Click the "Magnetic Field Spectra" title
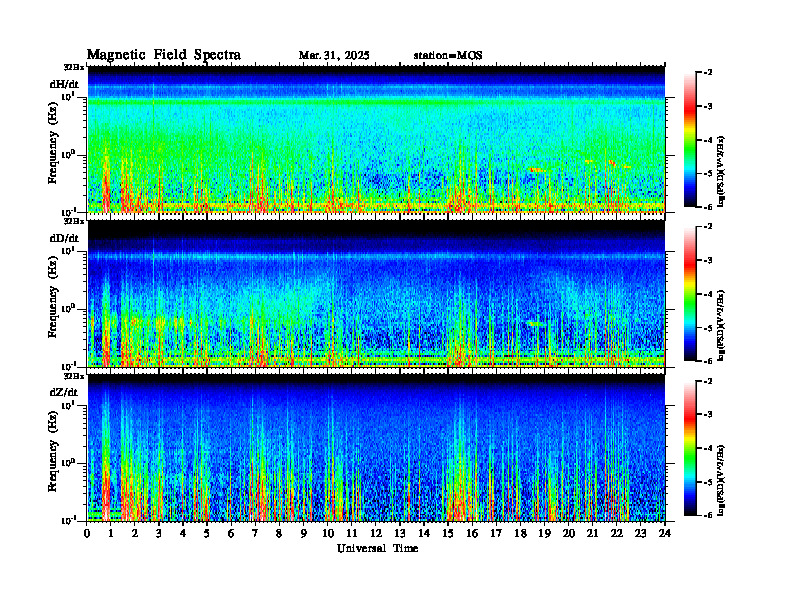Screen dimensions: 792x612 (x=164, y=55)
